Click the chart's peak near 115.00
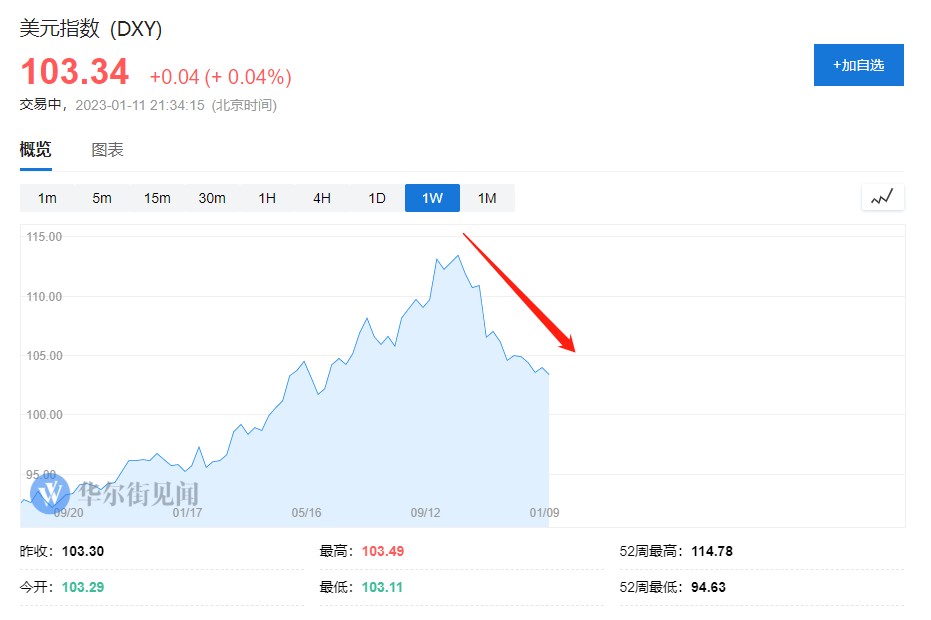931x620 pixels. [458, 256]
